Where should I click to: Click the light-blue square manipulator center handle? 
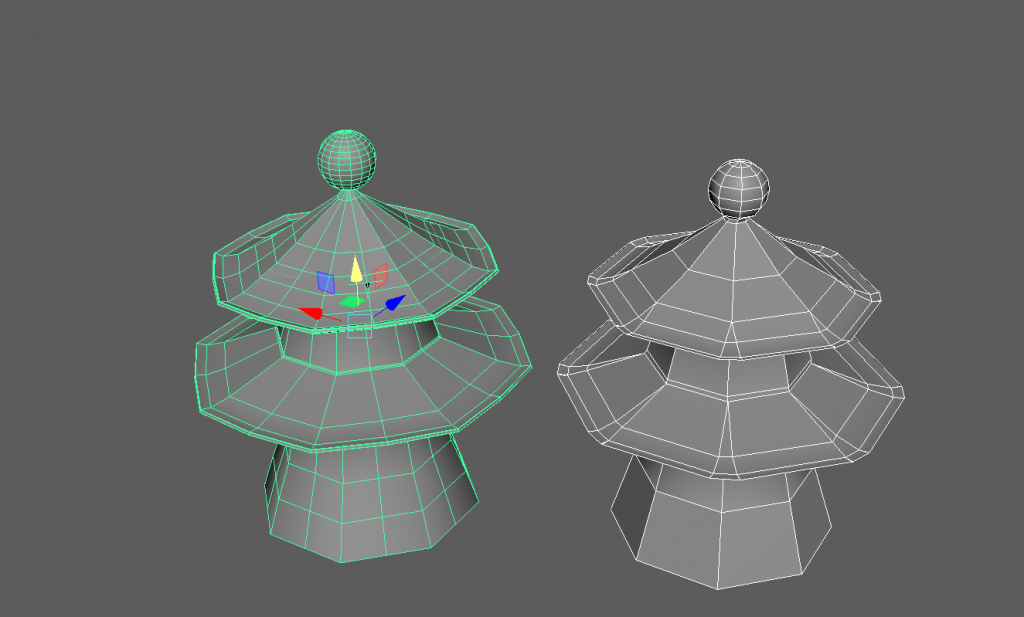[360, 325]
